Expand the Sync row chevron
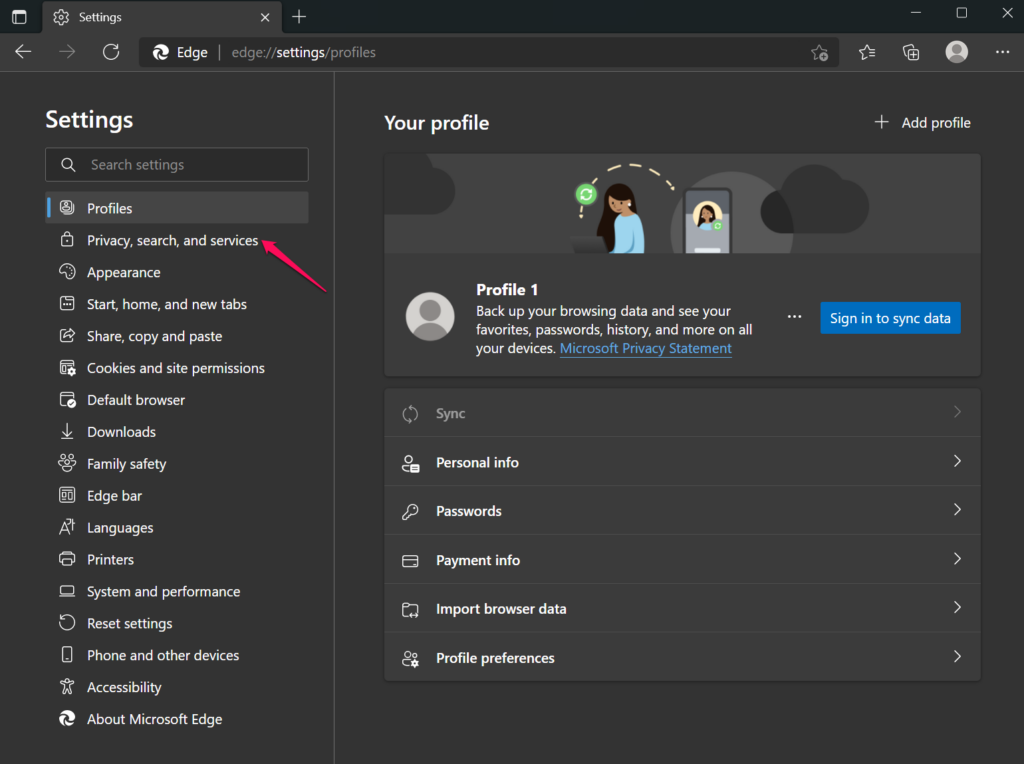Viewport: 1024px width, 764px height. click(x=957, y=412)
